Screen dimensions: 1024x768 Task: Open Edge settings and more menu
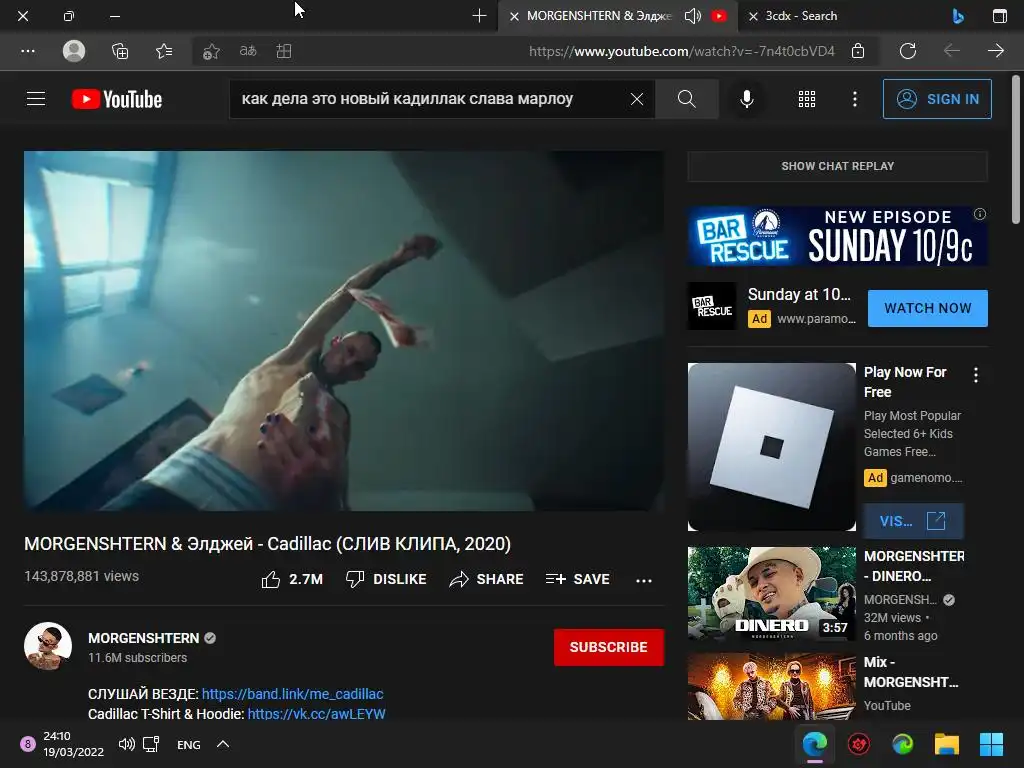click(x=27, y=51)
